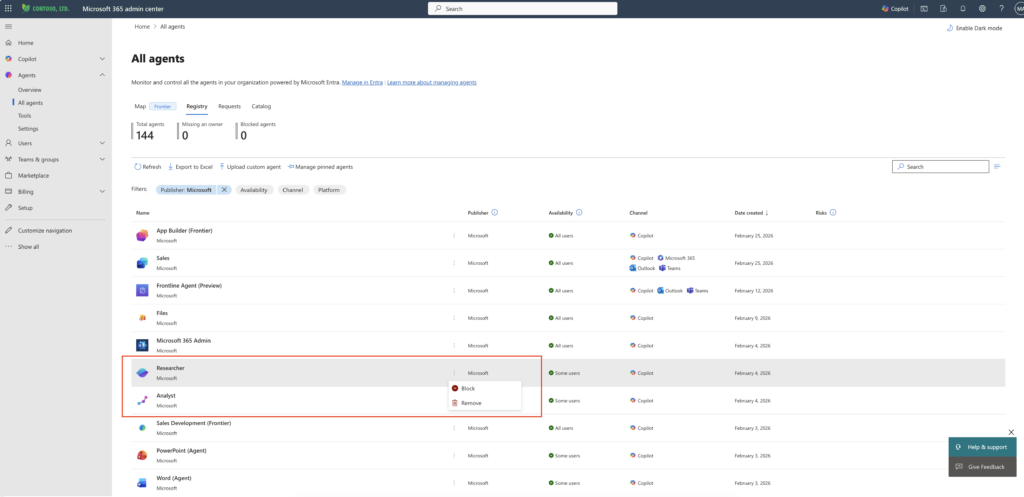Screen dimensions: 1024x497
Task: Switch to the Requests tab
Action: (229, 106)
